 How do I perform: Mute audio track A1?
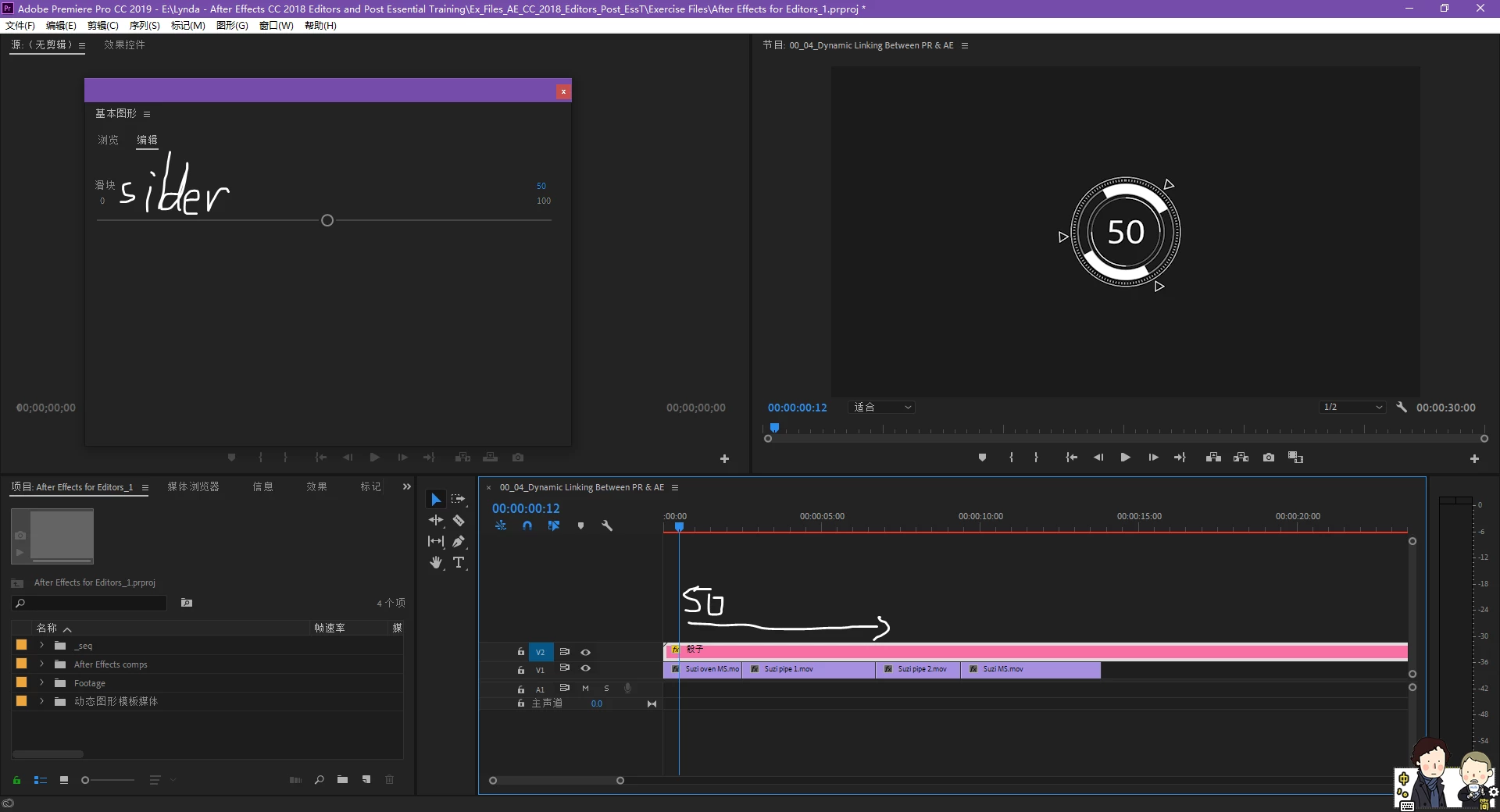[x=585, y=689]
